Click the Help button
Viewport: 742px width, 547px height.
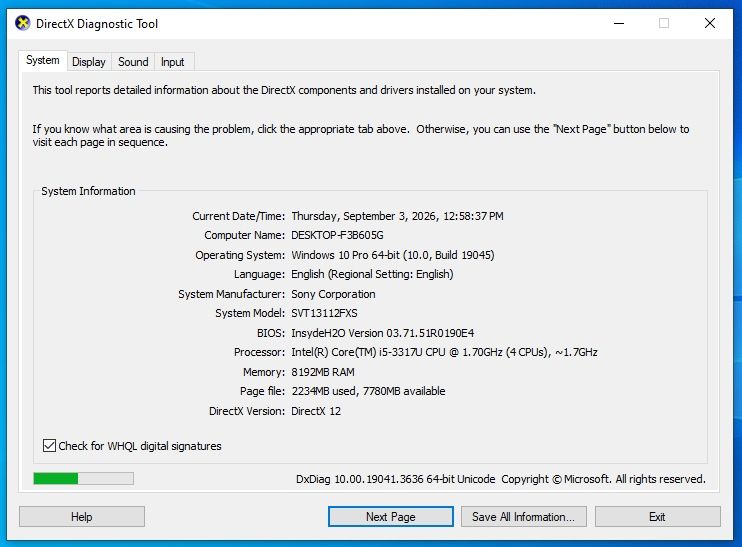tap(82, 517)
